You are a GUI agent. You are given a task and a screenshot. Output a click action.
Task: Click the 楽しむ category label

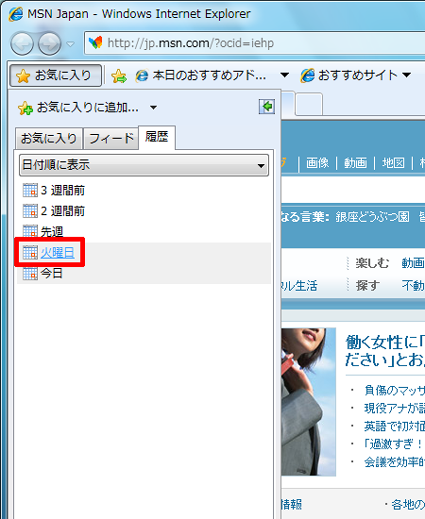pyautogui.click(x=372, y=263)
